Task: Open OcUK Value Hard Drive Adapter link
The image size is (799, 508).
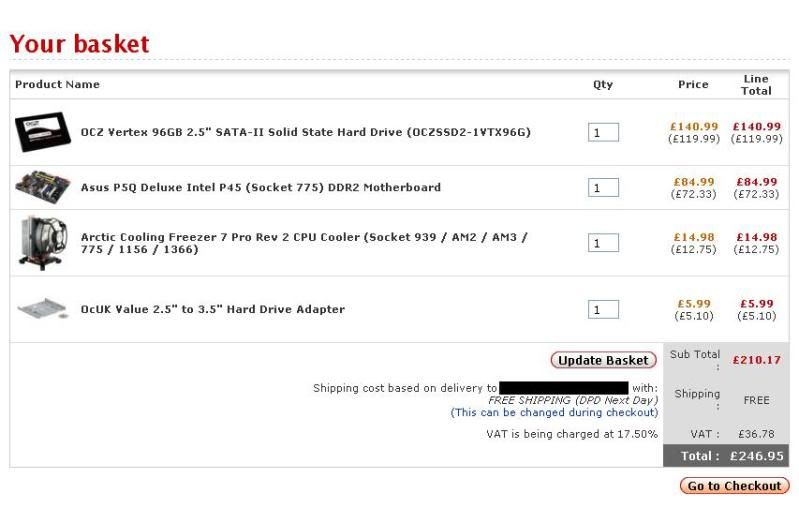Action: tap(212, 309)
